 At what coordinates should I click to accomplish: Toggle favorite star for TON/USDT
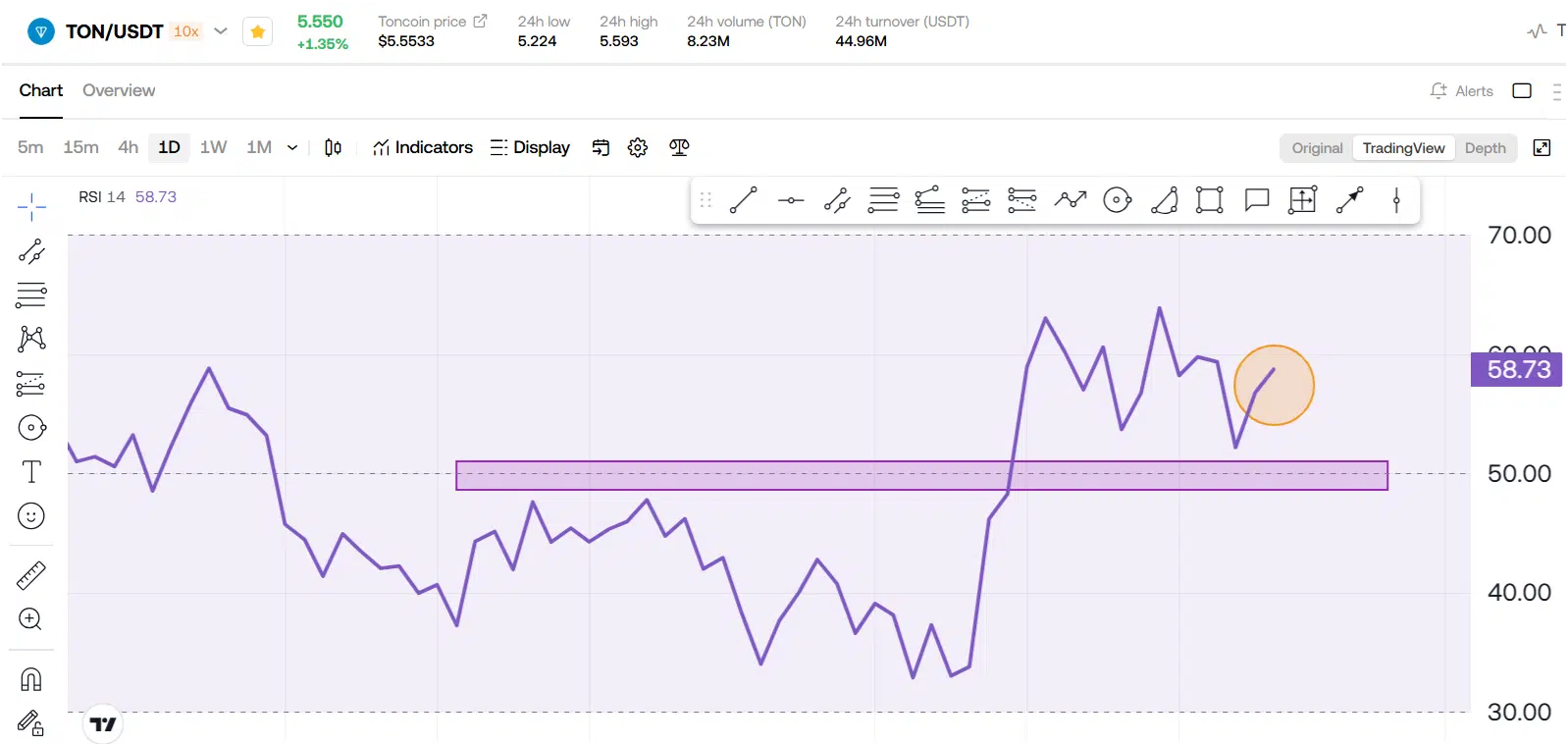[x=257, y=31]
